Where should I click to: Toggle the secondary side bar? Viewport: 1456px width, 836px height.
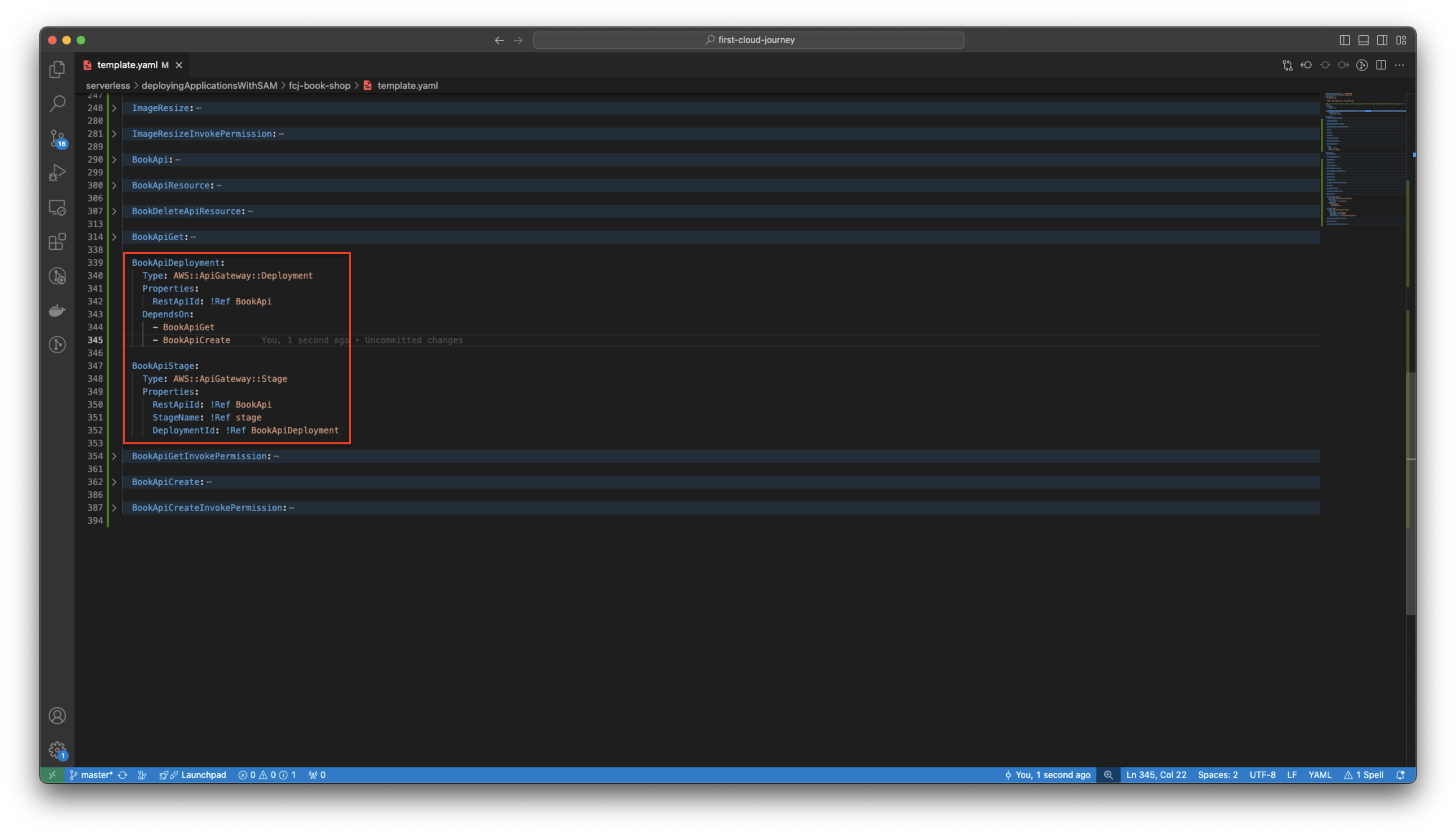click(1383, 40)
